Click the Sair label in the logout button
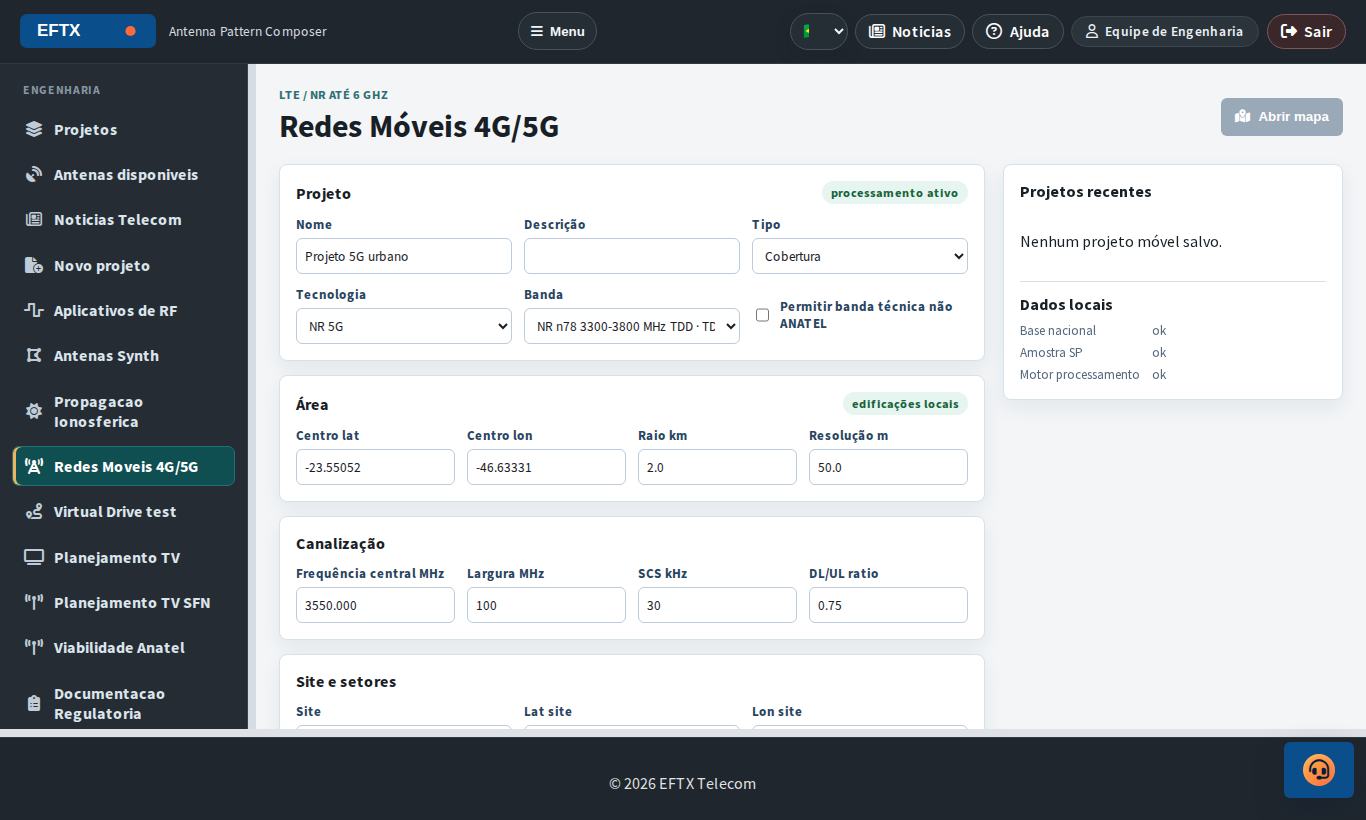The height and width of the screenshot is (820, 1366). coord(1318,31)
